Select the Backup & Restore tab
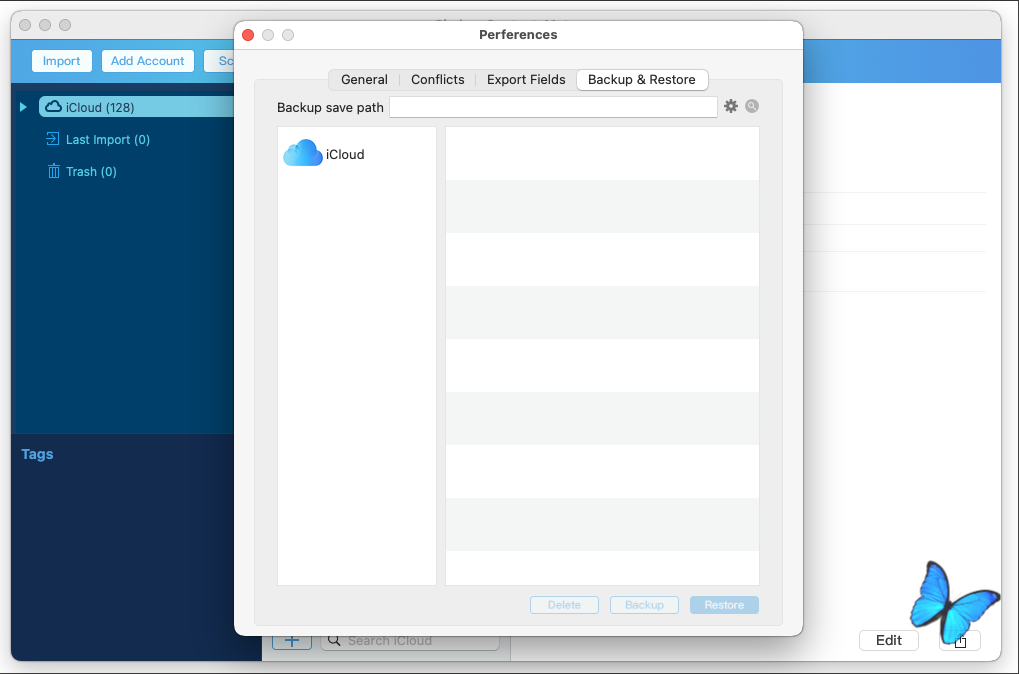Viewport: 1019px width, 674px height. point(641,80)
